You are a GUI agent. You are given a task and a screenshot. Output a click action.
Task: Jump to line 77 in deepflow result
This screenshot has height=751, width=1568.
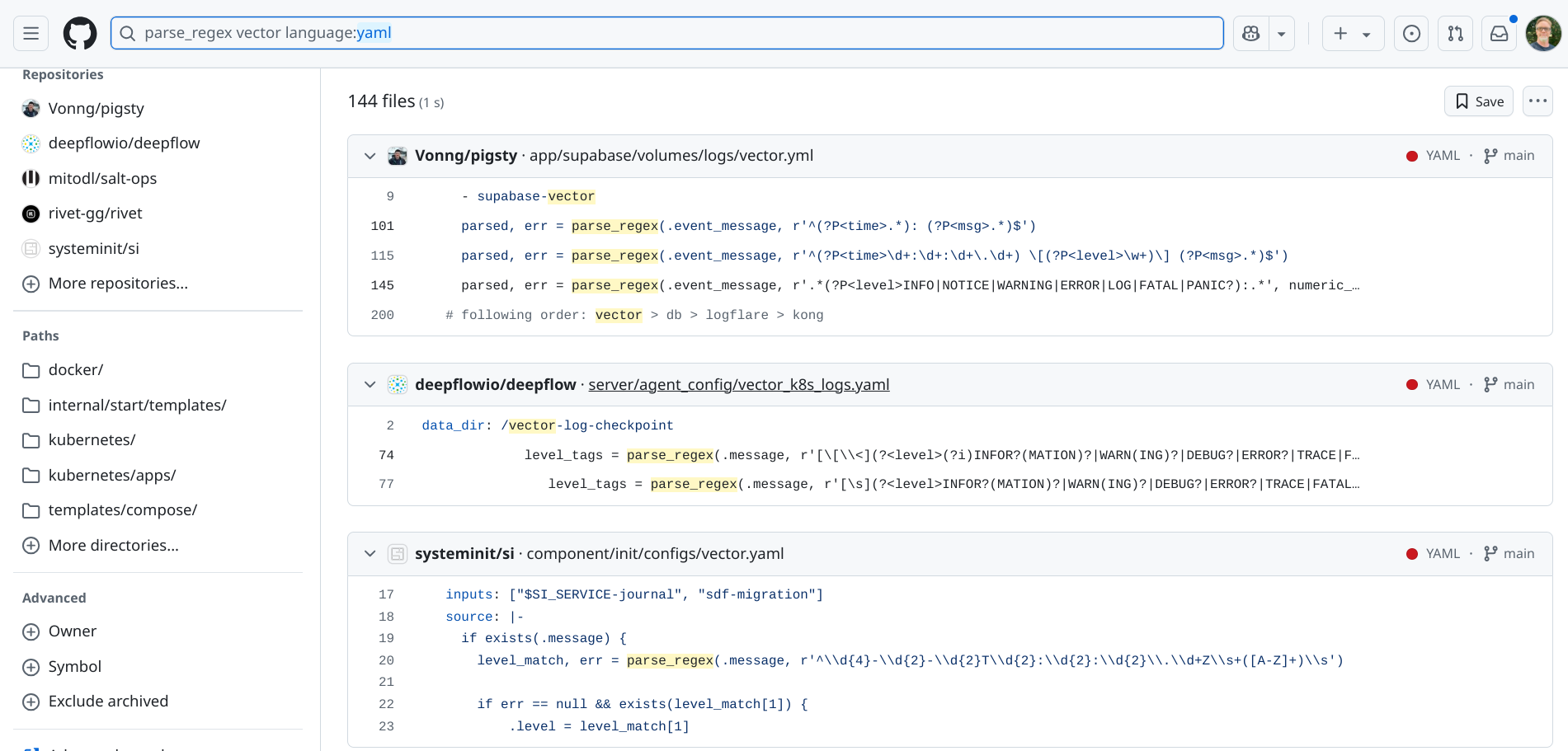click(387, 484)
